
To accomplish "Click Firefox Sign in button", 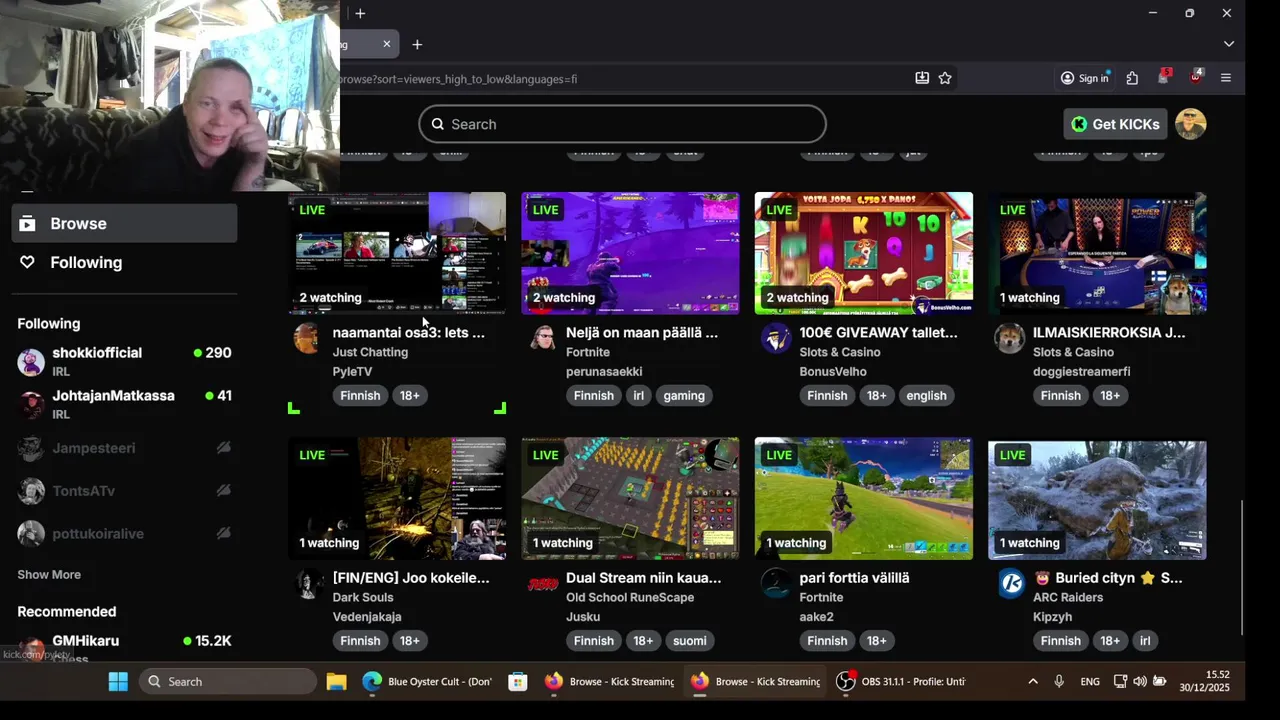I will [x=1085, y=78].
